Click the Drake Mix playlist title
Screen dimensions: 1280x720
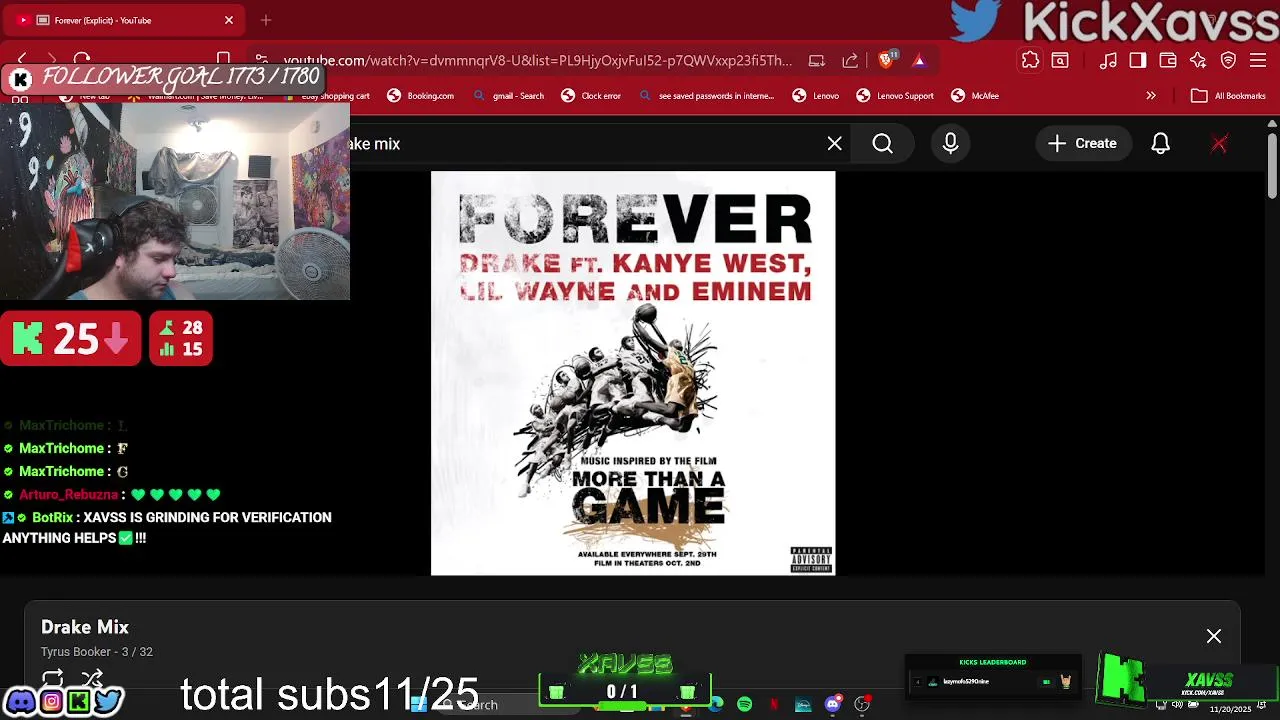[x=85, y=627]
